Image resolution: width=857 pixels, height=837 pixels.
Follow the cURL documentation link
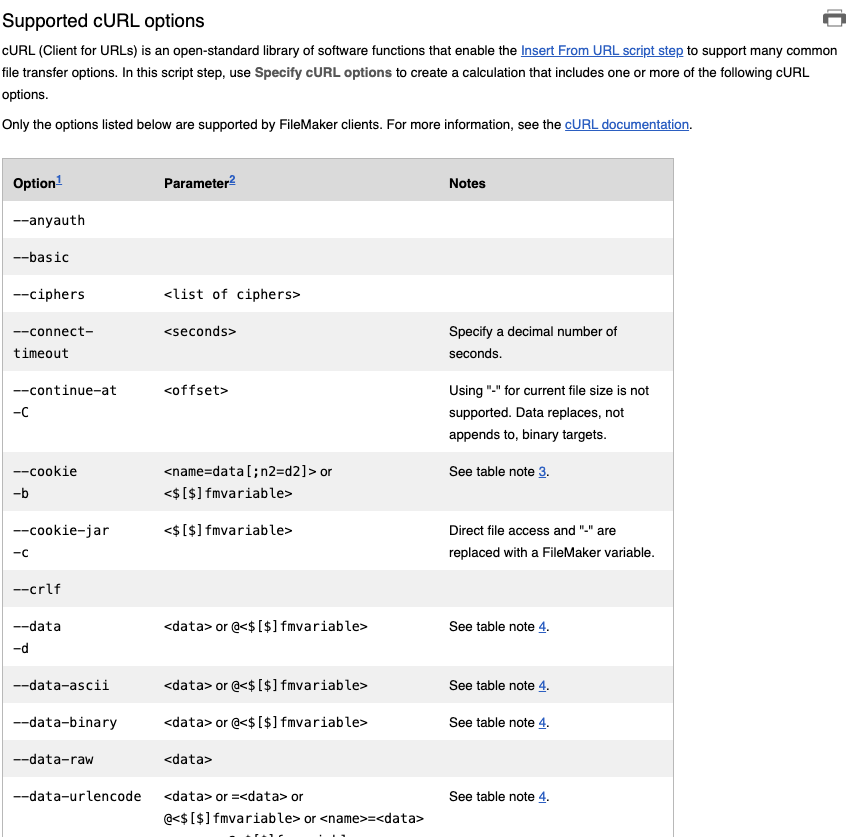626,125
